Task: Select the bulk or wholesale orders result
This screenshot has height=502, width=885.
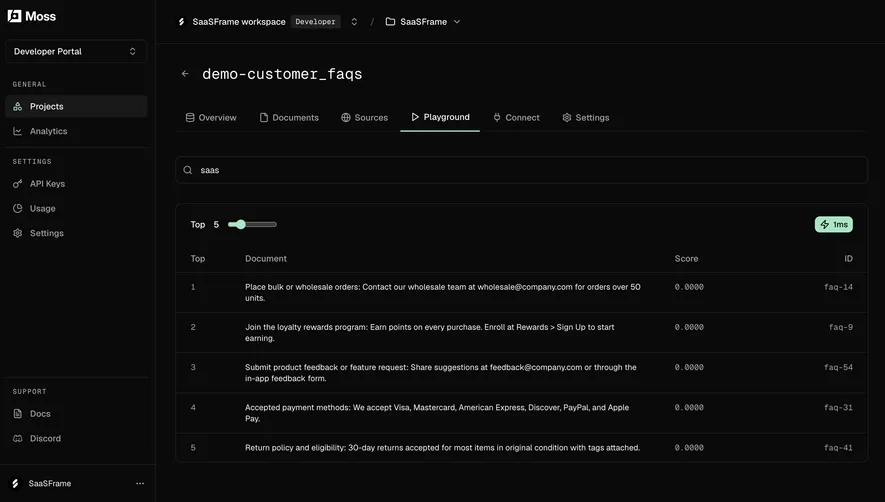Action: click(522, 293)
